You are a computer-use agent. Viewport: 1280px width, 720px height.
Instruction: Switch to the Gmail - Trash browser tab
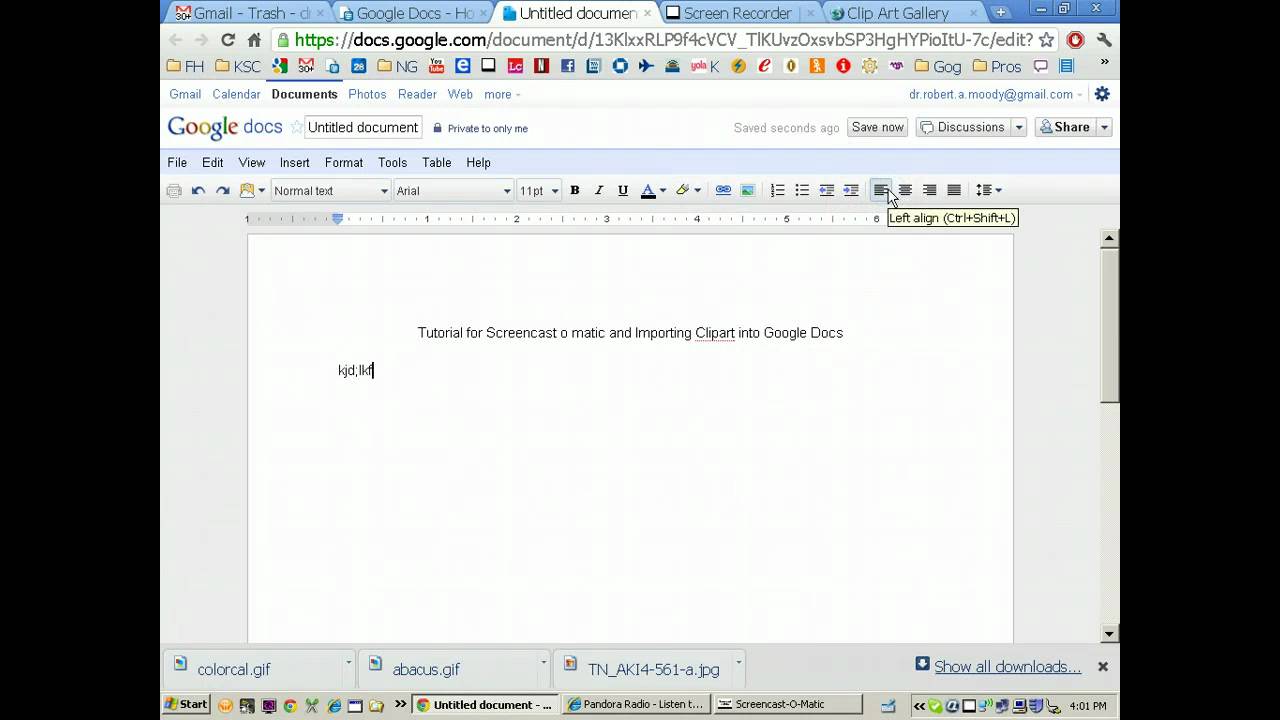[x=246, y=13]
